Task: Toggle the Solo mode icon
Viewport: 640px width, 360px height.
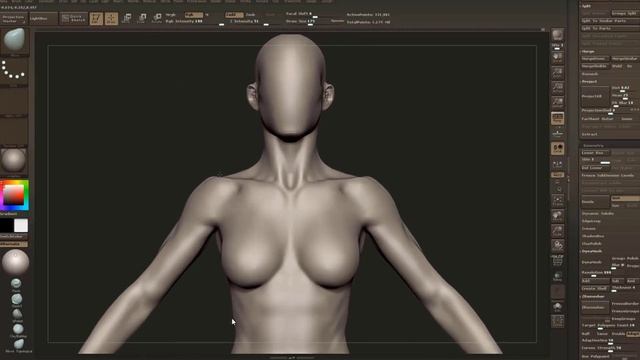Action: pyautogui.click(x=558, y=307)
